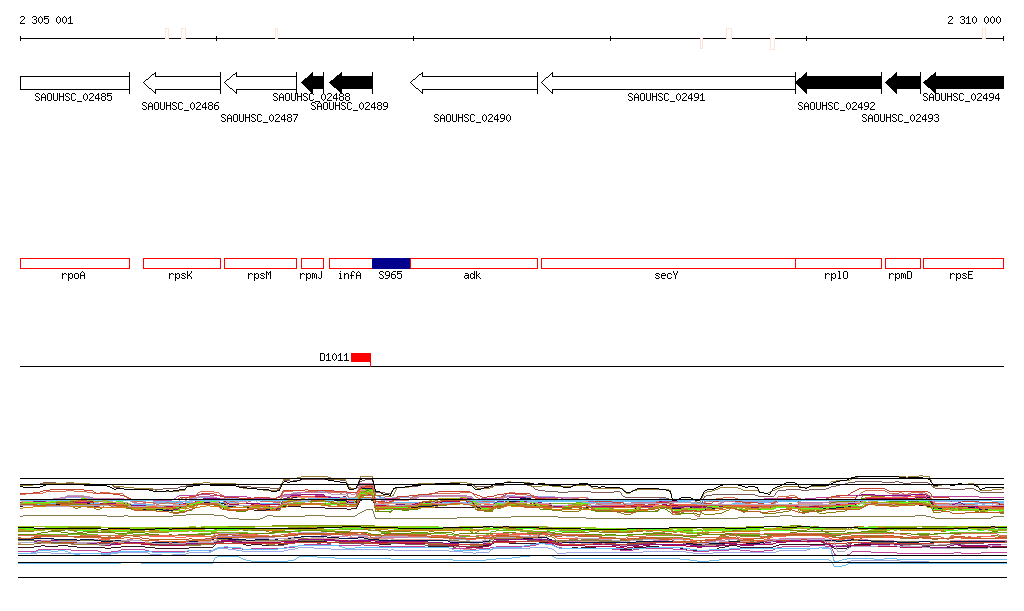Click the secY text label
1024x611 pixels.
(666, 275)
